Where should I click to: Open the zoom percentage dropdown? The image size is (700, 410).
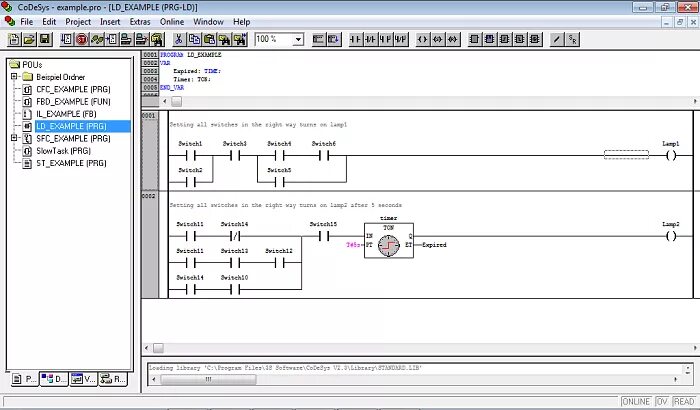(x=298, y=39)
